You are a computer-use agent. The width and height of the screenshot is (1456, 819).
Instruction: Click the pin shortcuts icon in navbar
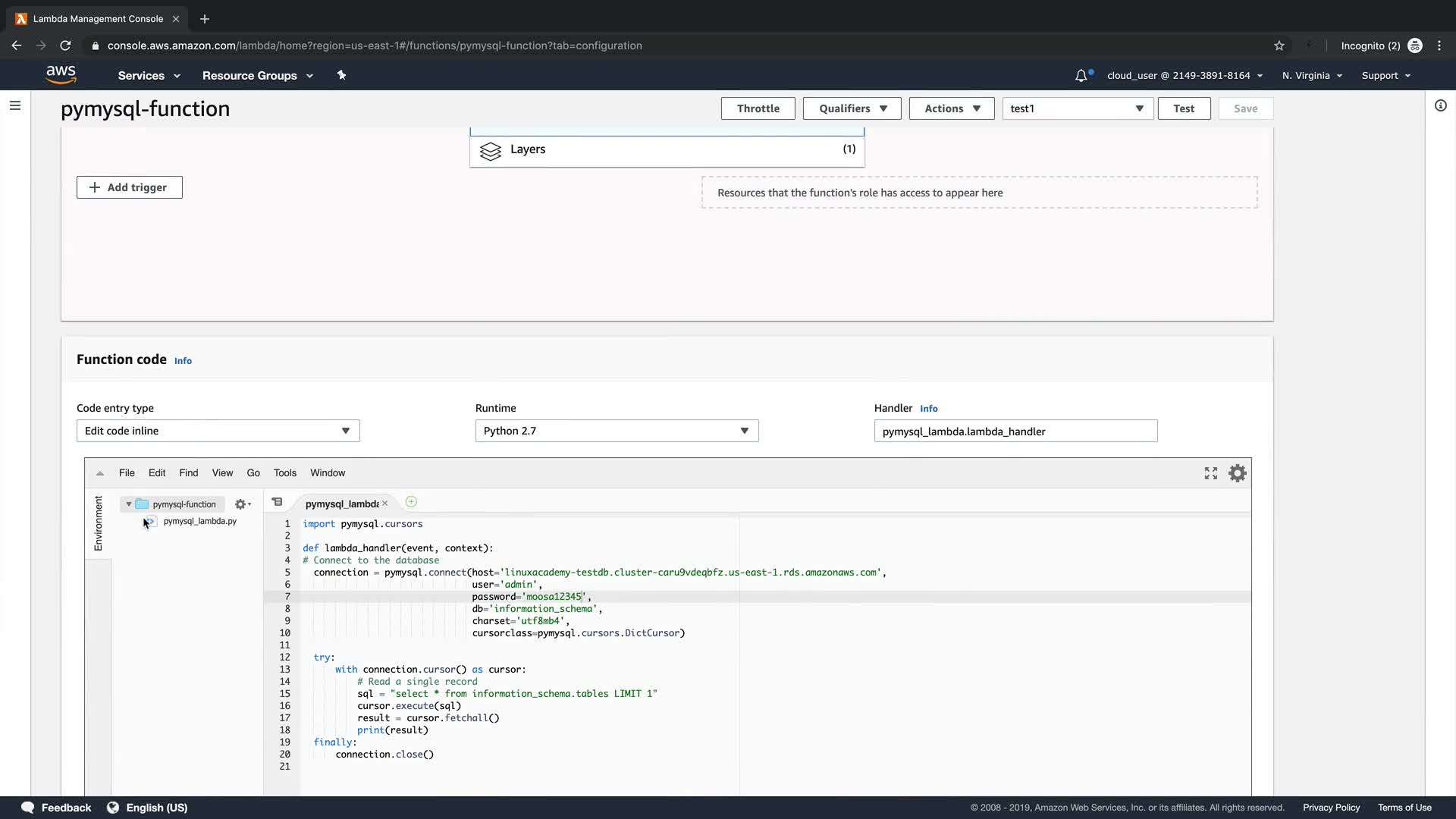(x=341, y=75)
